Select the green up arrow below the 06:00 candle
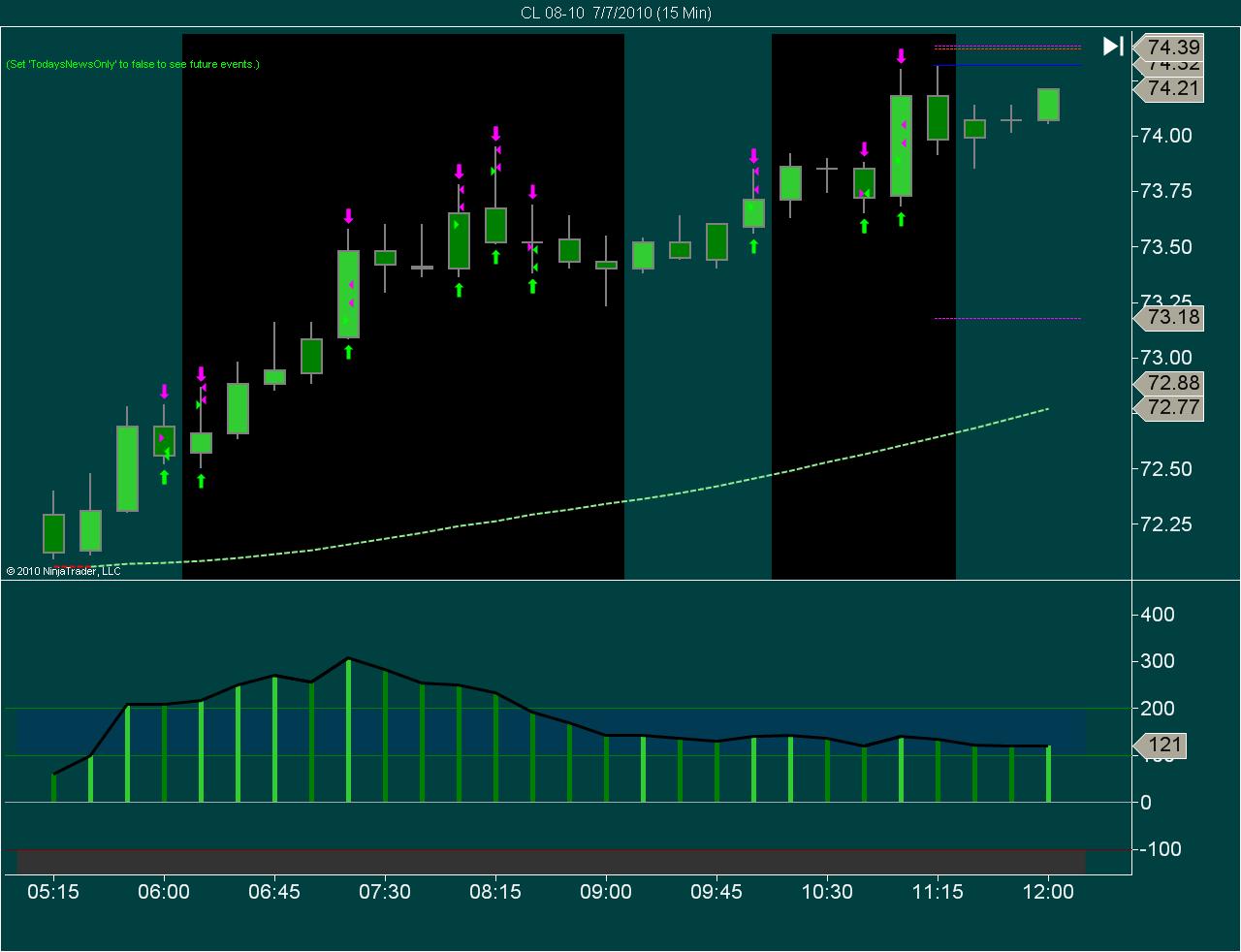 pos(164,477)
